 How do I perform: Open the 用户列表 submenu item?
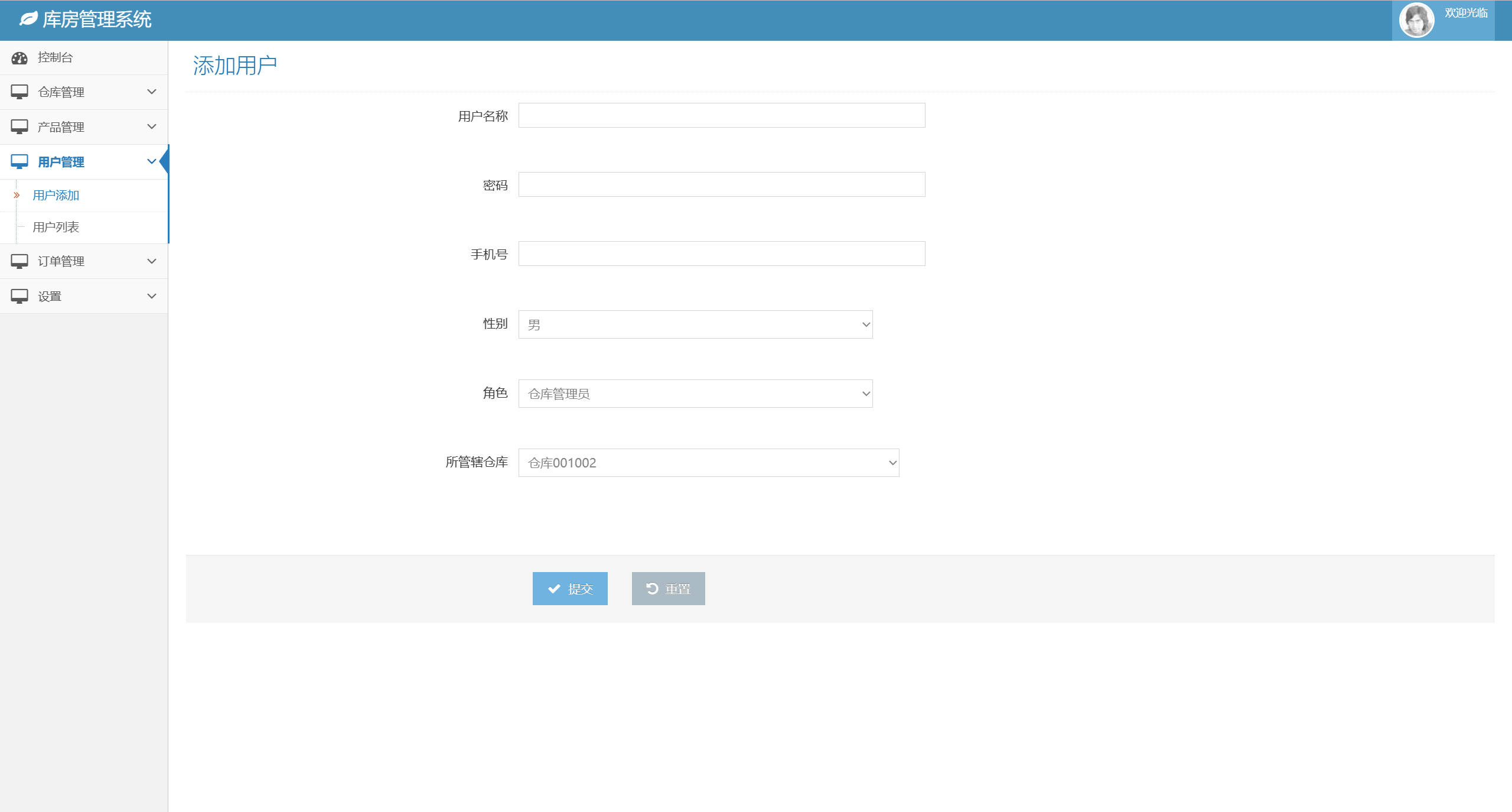[56, 228]
